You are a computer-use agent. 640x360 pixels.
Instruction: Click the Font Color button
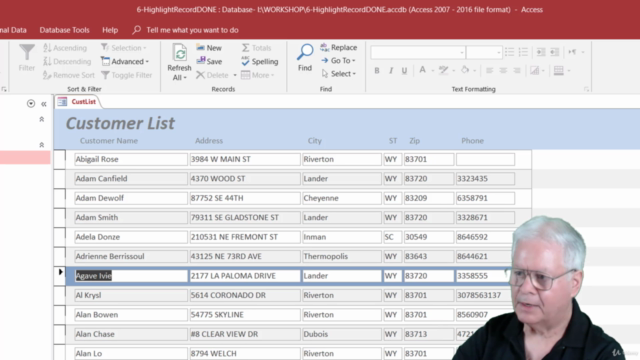click(422, 70)
